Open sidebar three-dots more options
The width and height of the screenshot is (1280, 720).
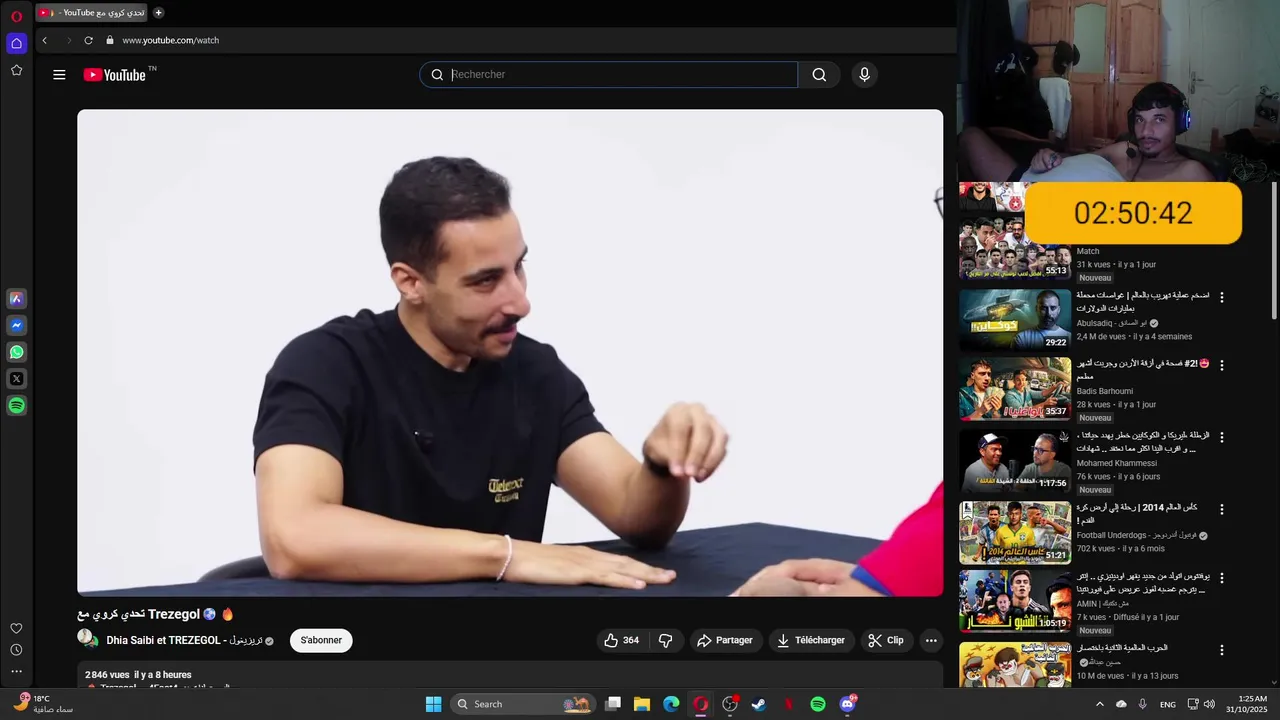(16, 672)
